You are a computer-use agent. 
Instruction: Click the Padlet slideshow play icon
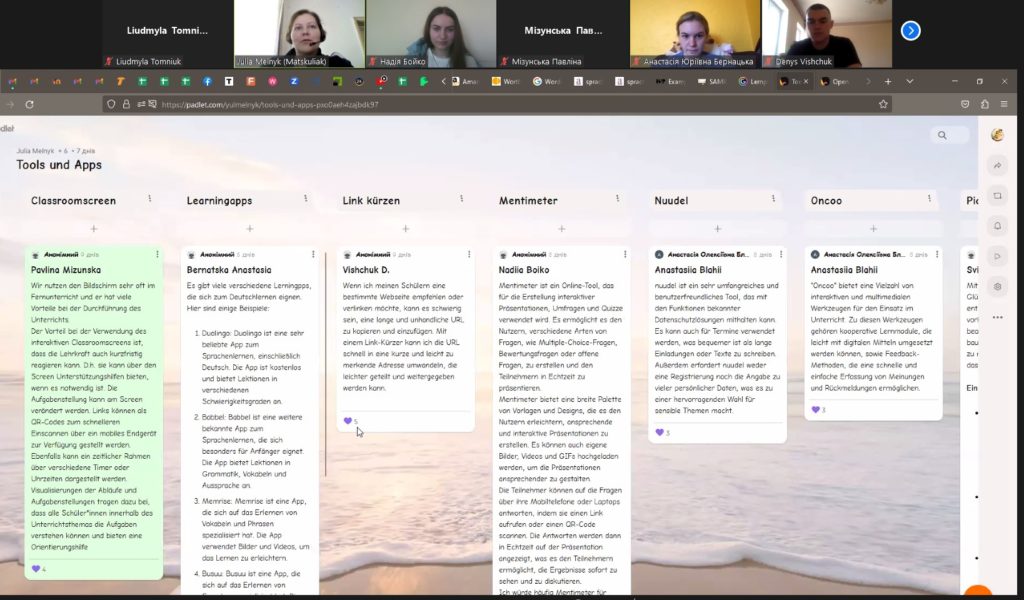[x=997, y=257]
